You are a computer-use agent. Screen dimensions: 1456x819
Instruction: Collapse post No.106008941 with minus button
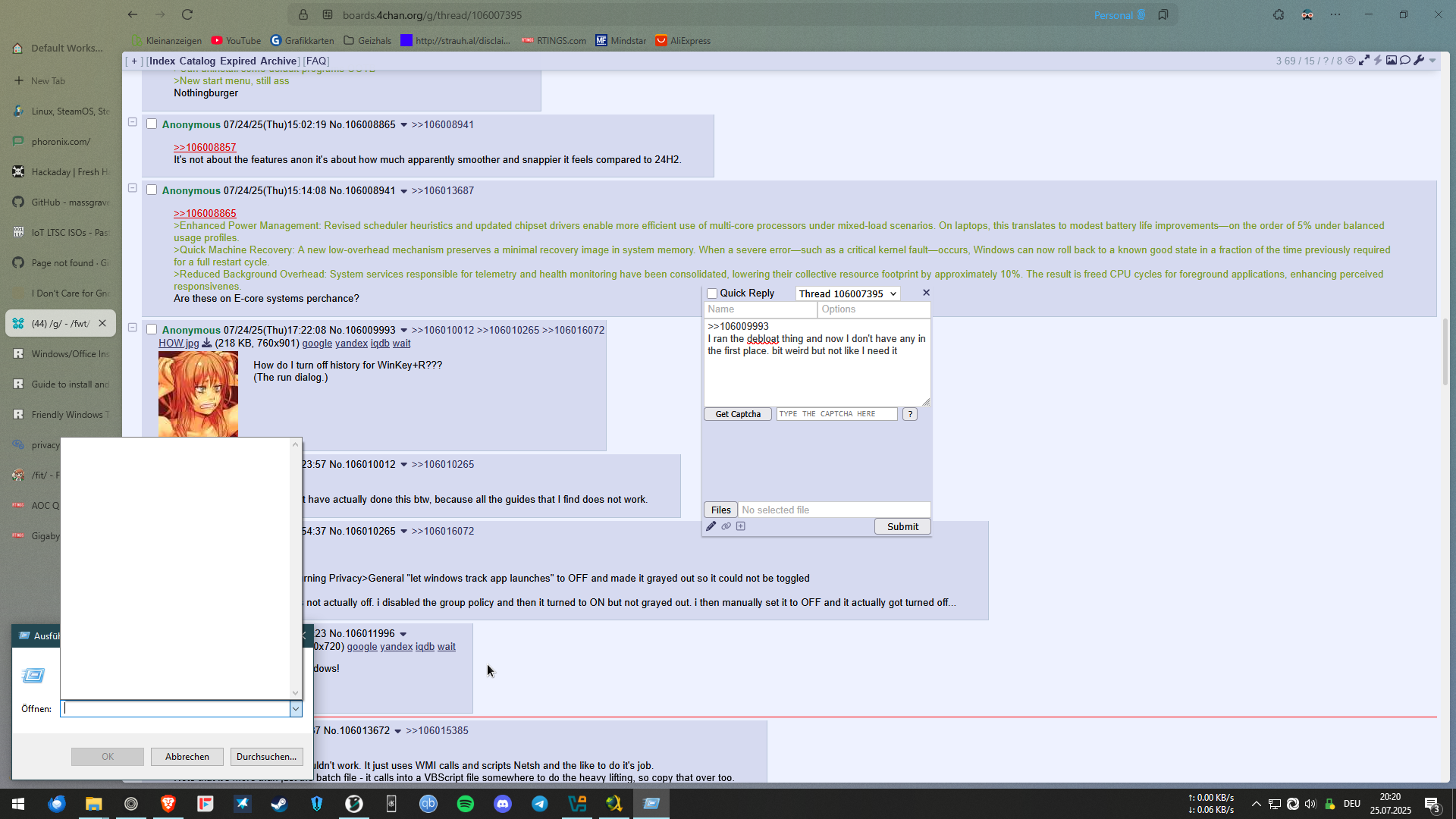pyautogui.click(x=133, y=188)
